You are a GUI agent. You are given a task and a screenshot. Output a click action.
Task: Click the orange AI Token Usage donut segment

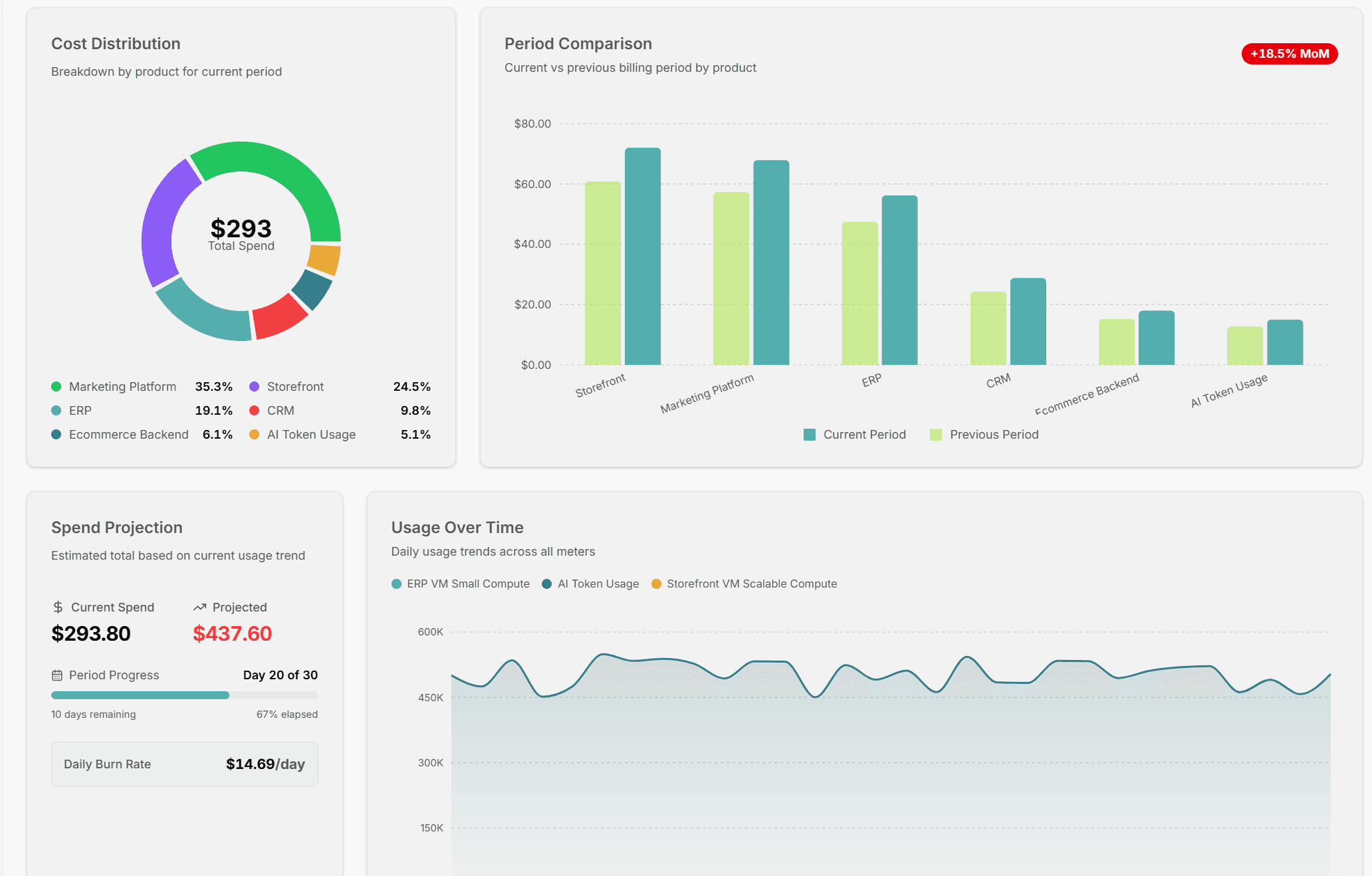[325, 260]
